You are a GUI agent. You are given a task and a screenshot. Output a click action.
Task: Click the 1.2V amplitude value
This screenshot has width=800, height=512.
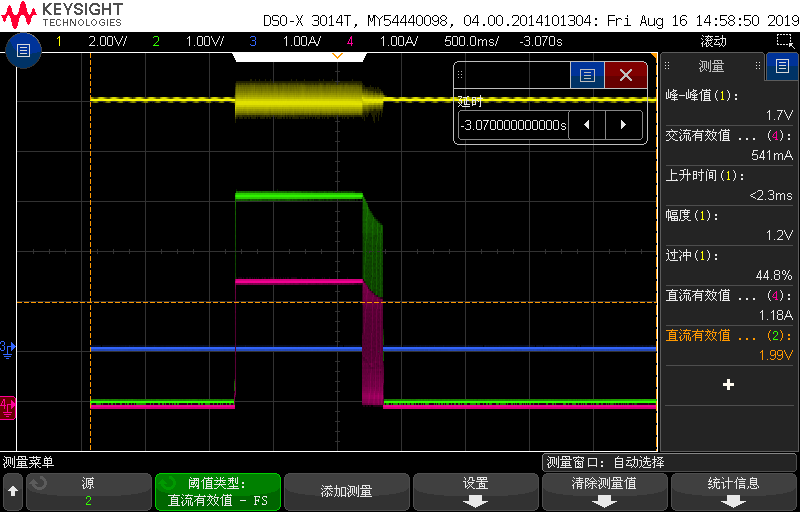tap(779, 235)
